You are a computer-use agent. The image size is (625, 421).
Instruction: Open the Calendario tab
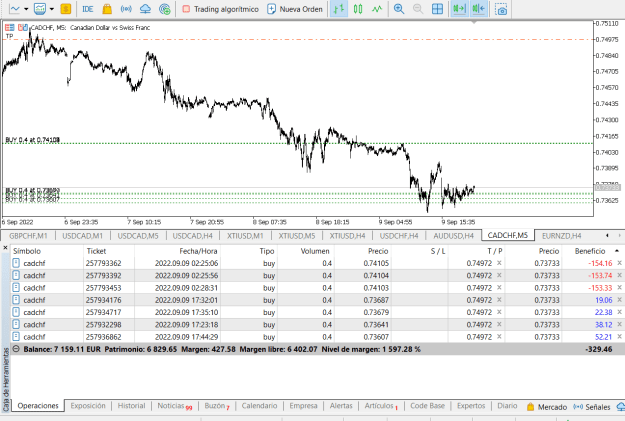point(259,405)
